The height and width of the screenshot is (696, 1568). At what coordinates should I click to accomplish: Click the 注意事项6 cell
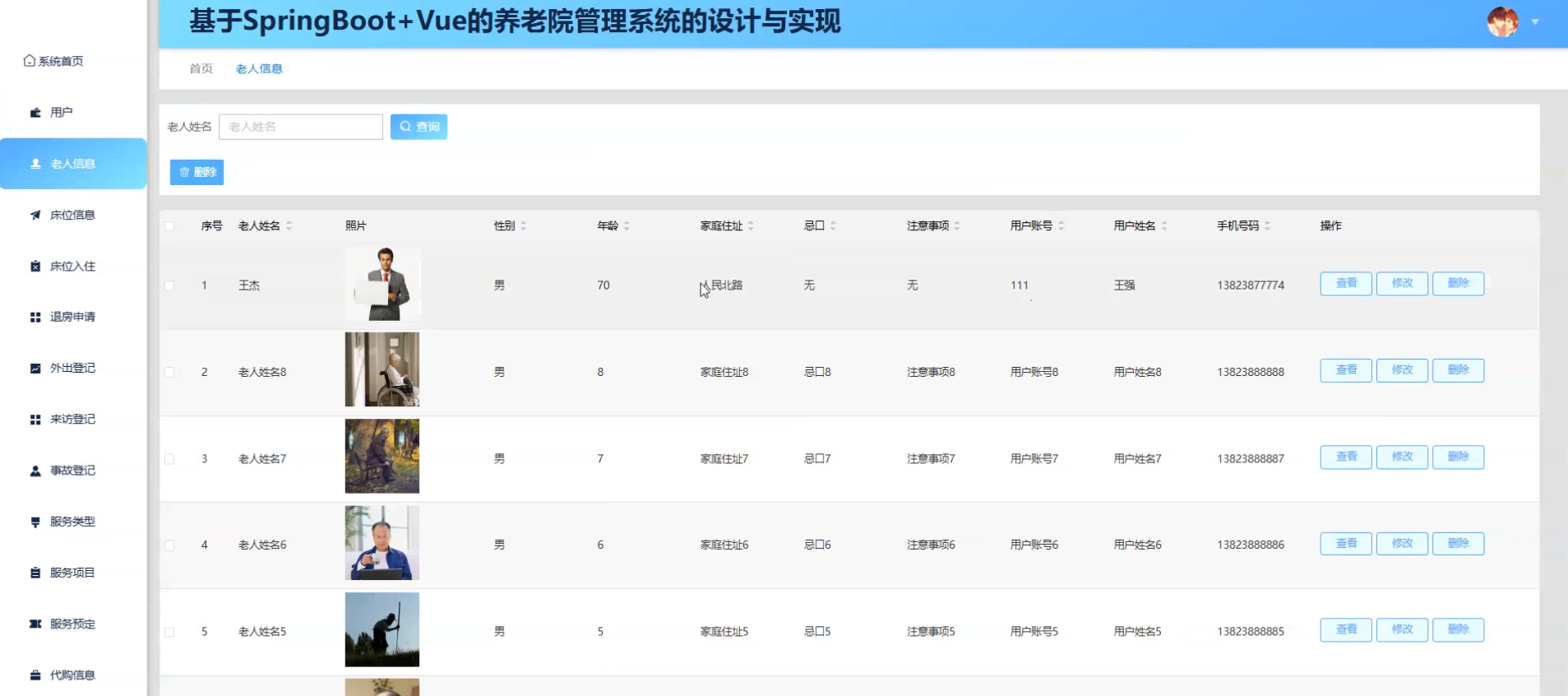[931, 545]
